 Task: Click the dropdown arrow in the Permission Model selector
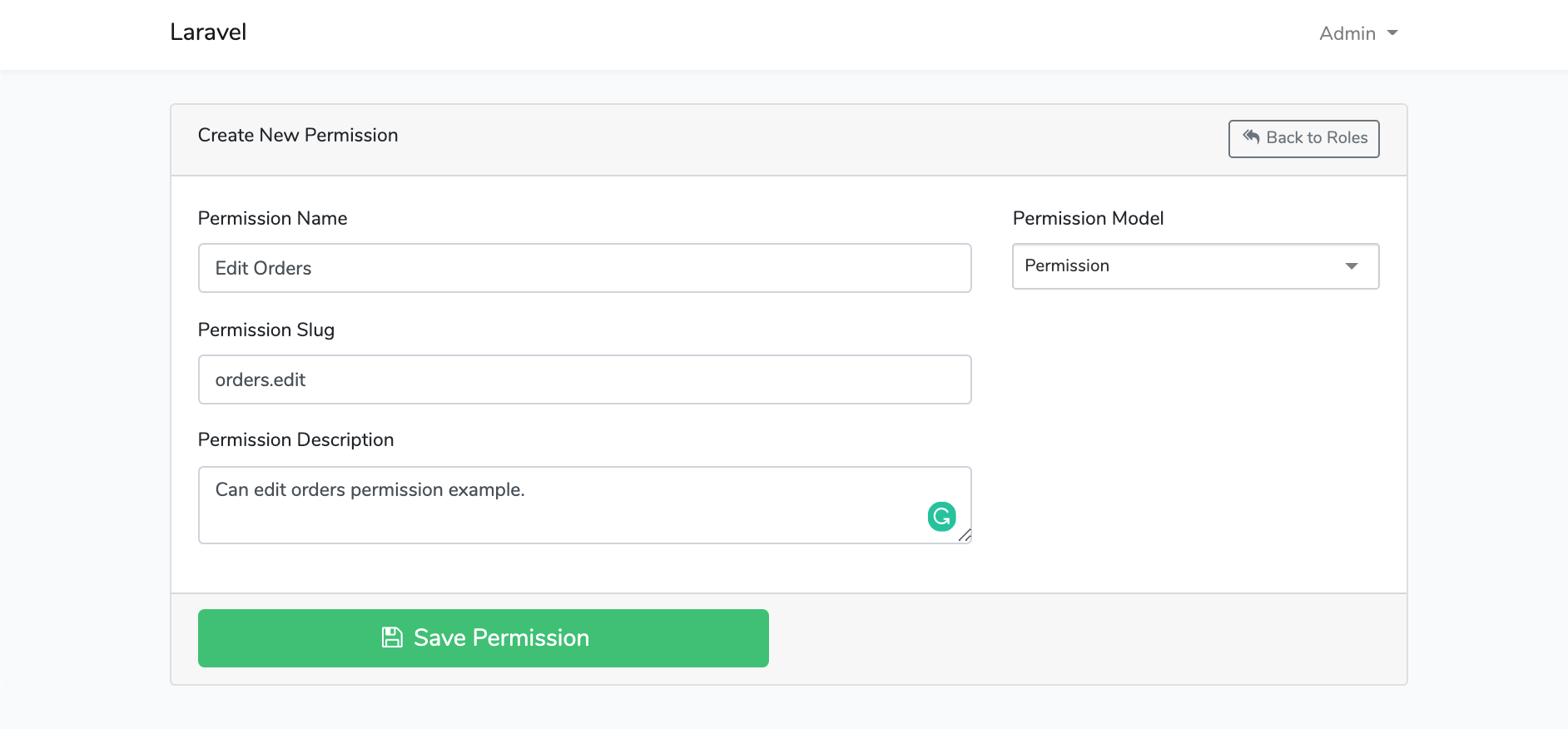coord(1351,266)
